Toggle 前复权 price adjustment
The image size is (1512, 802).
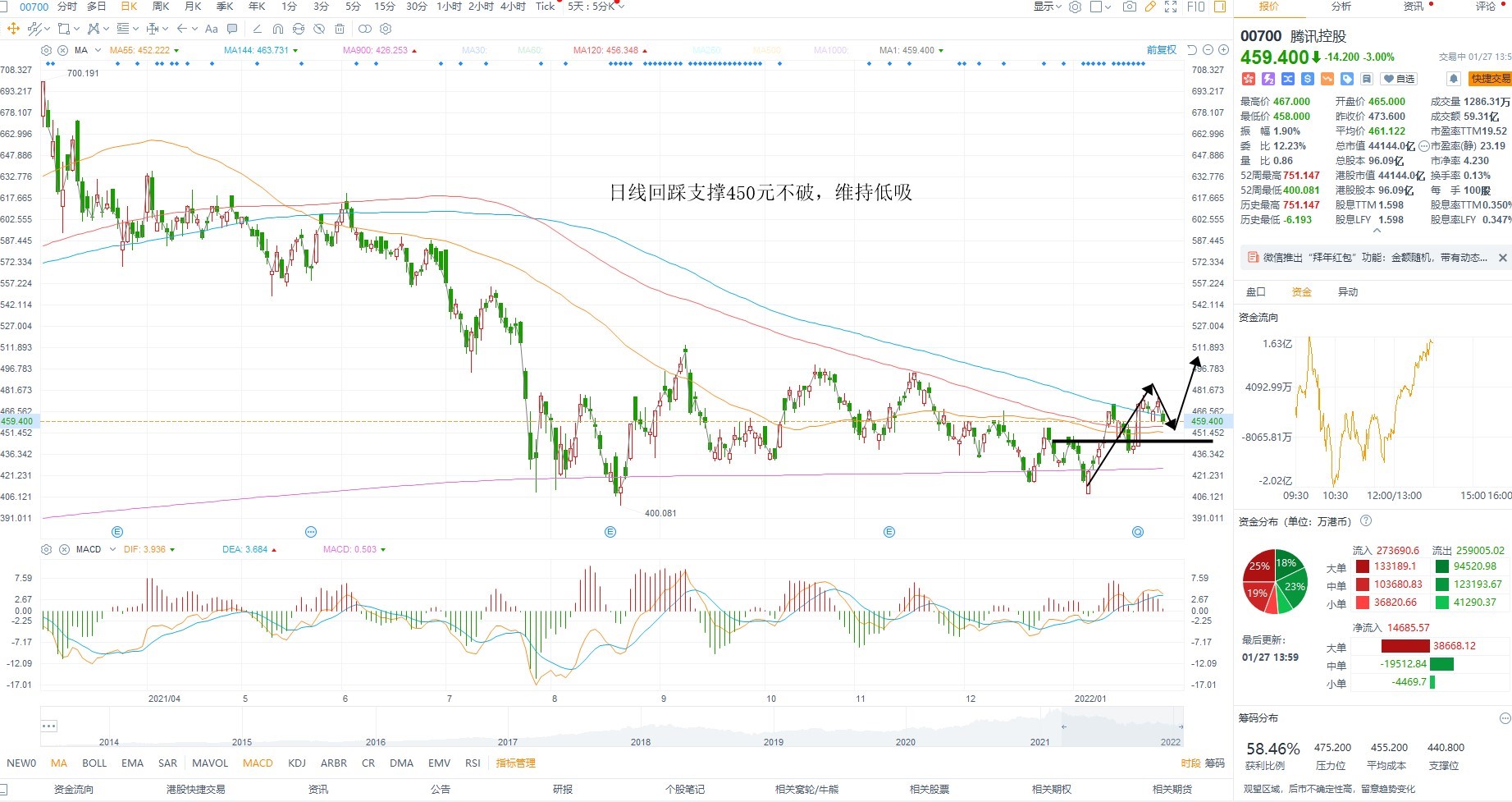coord(1162,50)
